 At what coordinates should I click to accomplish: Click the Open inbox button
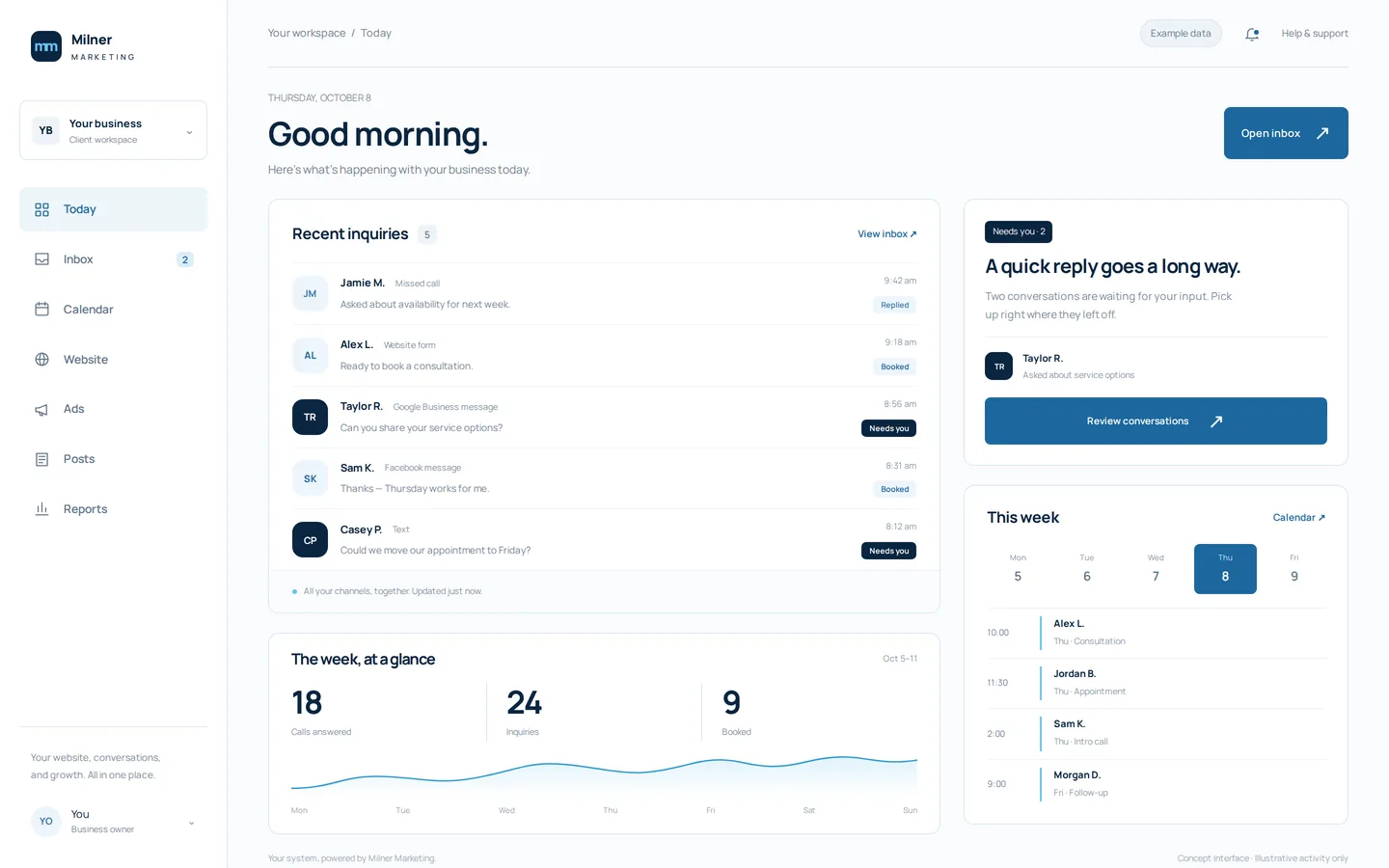click(1286, 133)
